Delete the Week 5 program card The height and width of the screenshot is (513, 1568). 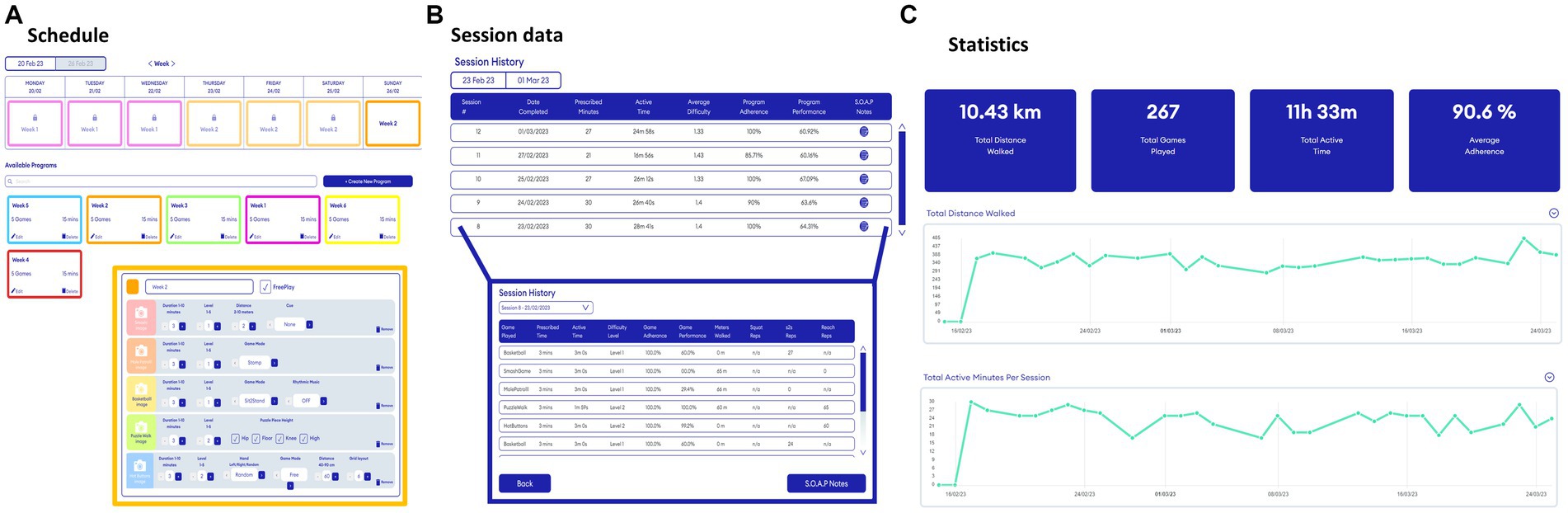(x=70, y=237)
